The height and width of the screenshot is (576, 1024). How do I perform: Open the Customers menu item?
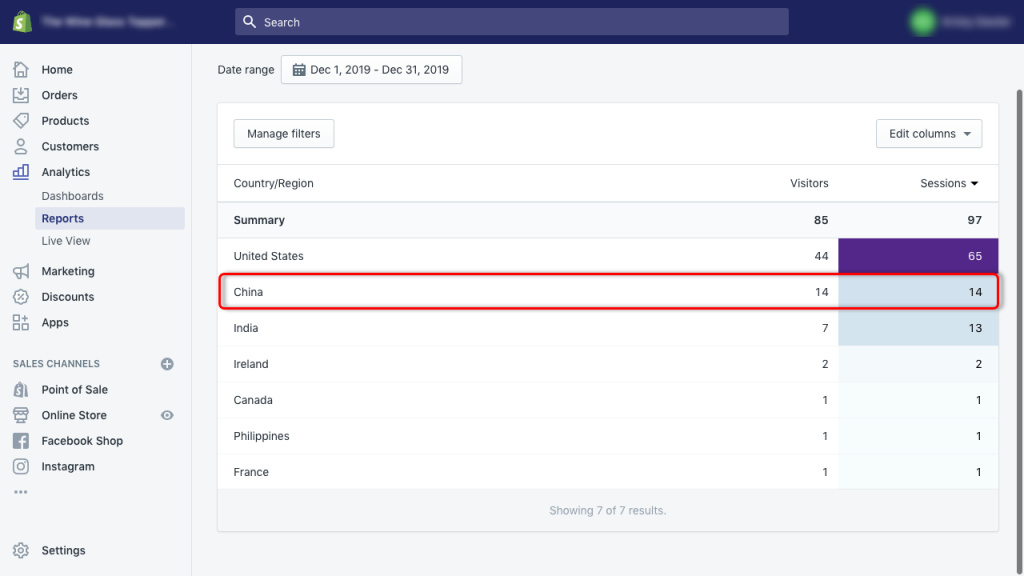coord(71,146)
